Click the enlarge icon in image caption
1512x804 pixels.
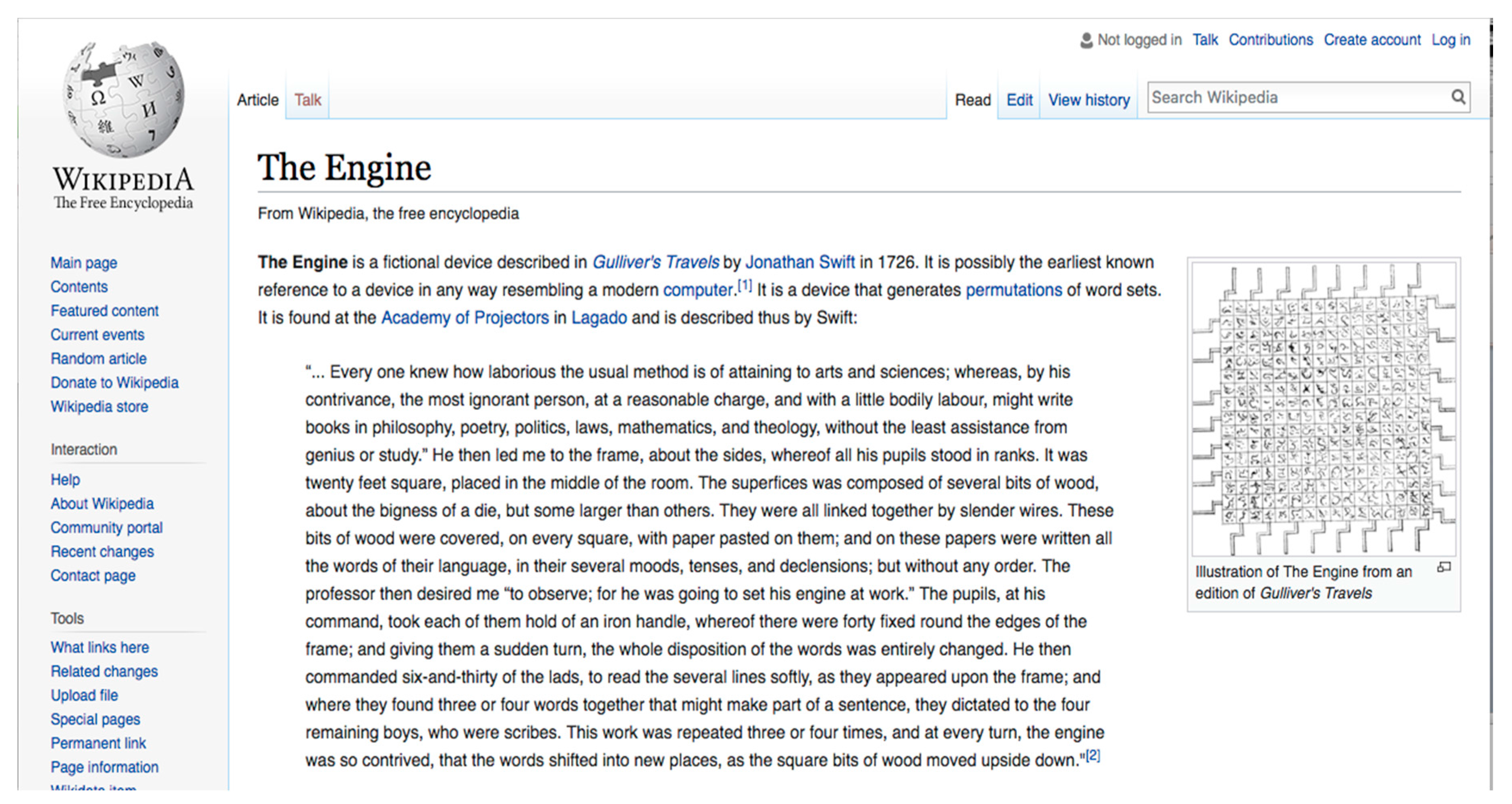pyautogui.click(x=1444, y=567)
